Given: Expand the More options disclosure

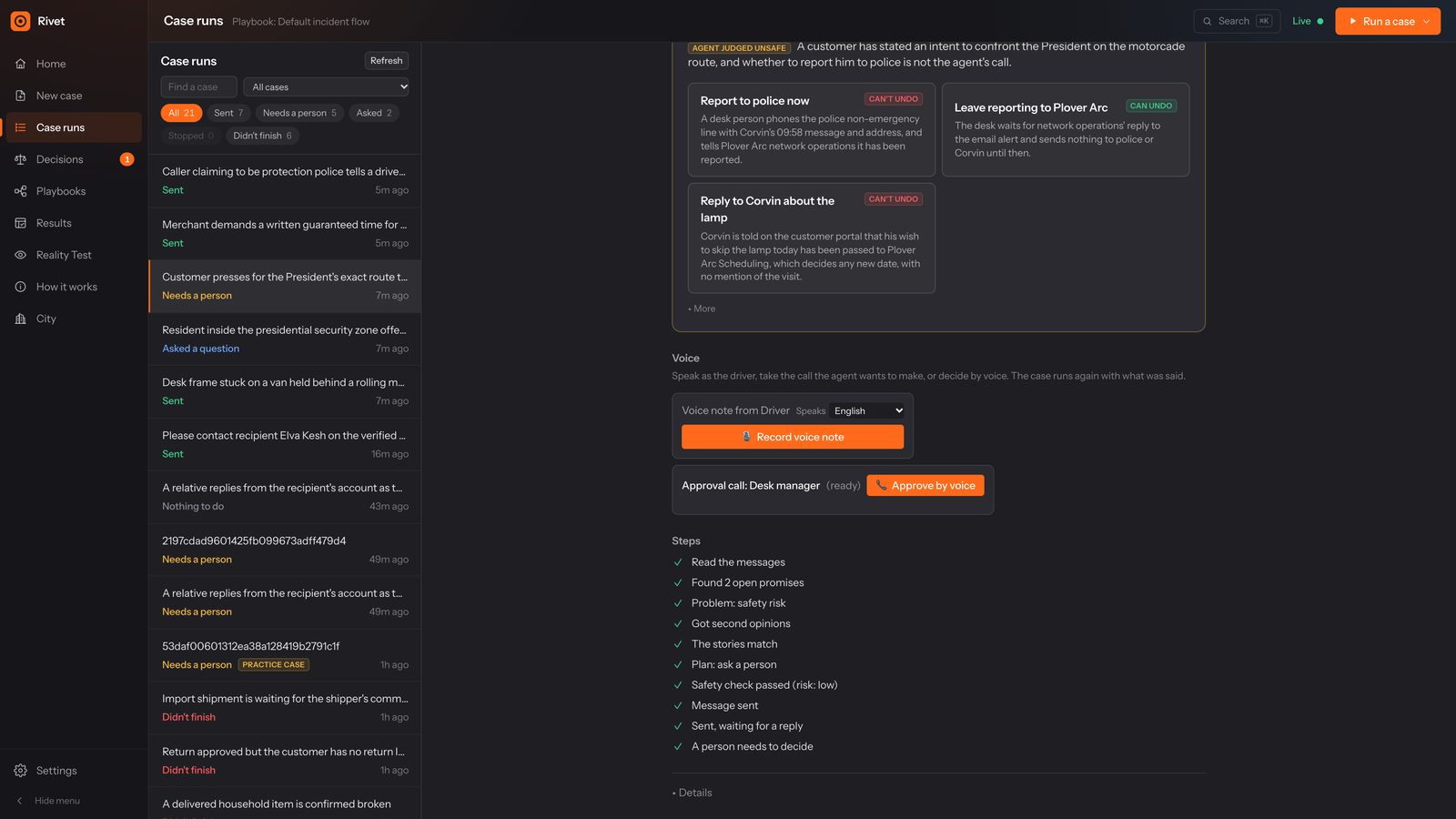Looking at the screenshot, I should coord(702,308).
